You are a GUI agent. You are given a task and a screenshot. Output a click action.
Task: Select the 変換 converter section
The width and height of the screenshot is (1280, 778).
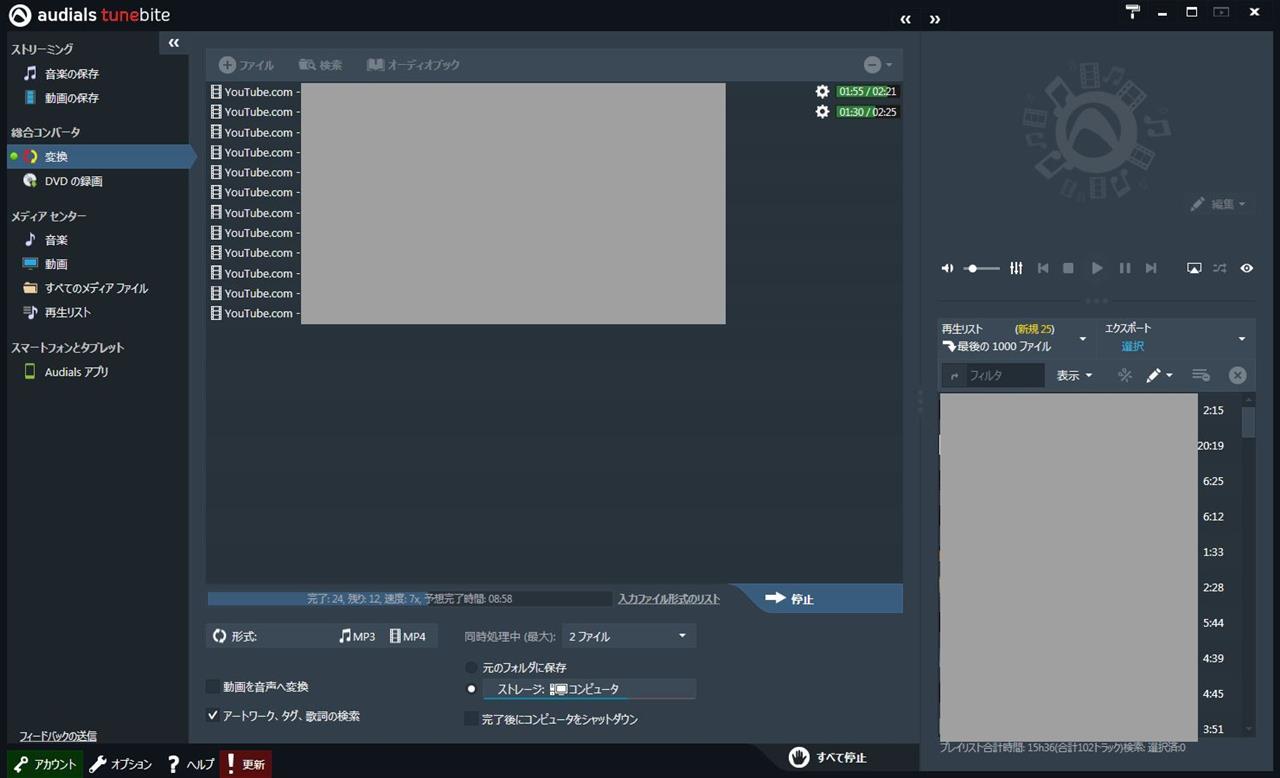(x=102, y=157)
